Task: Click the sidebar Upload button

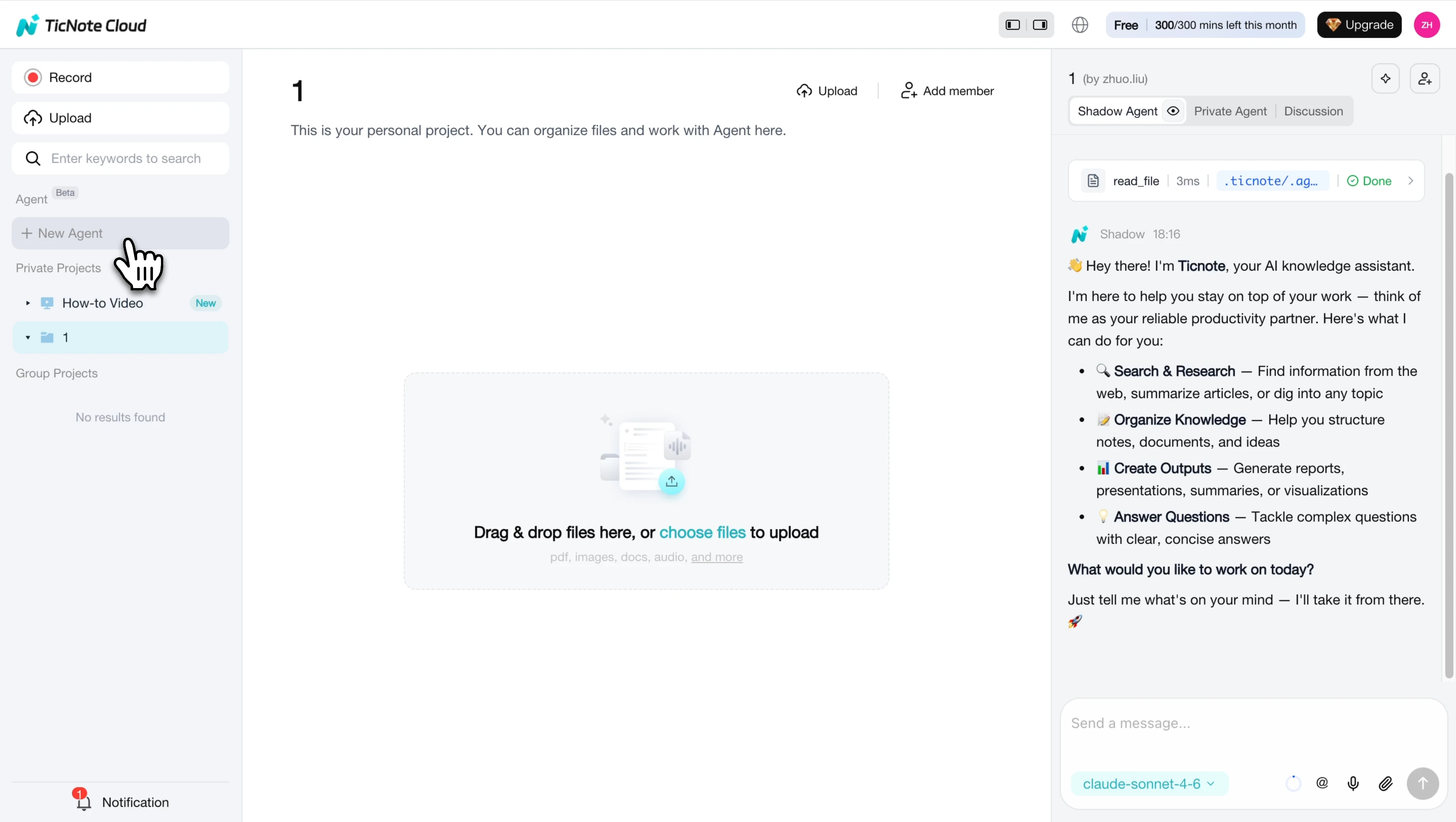Action: tap(120, 118)
